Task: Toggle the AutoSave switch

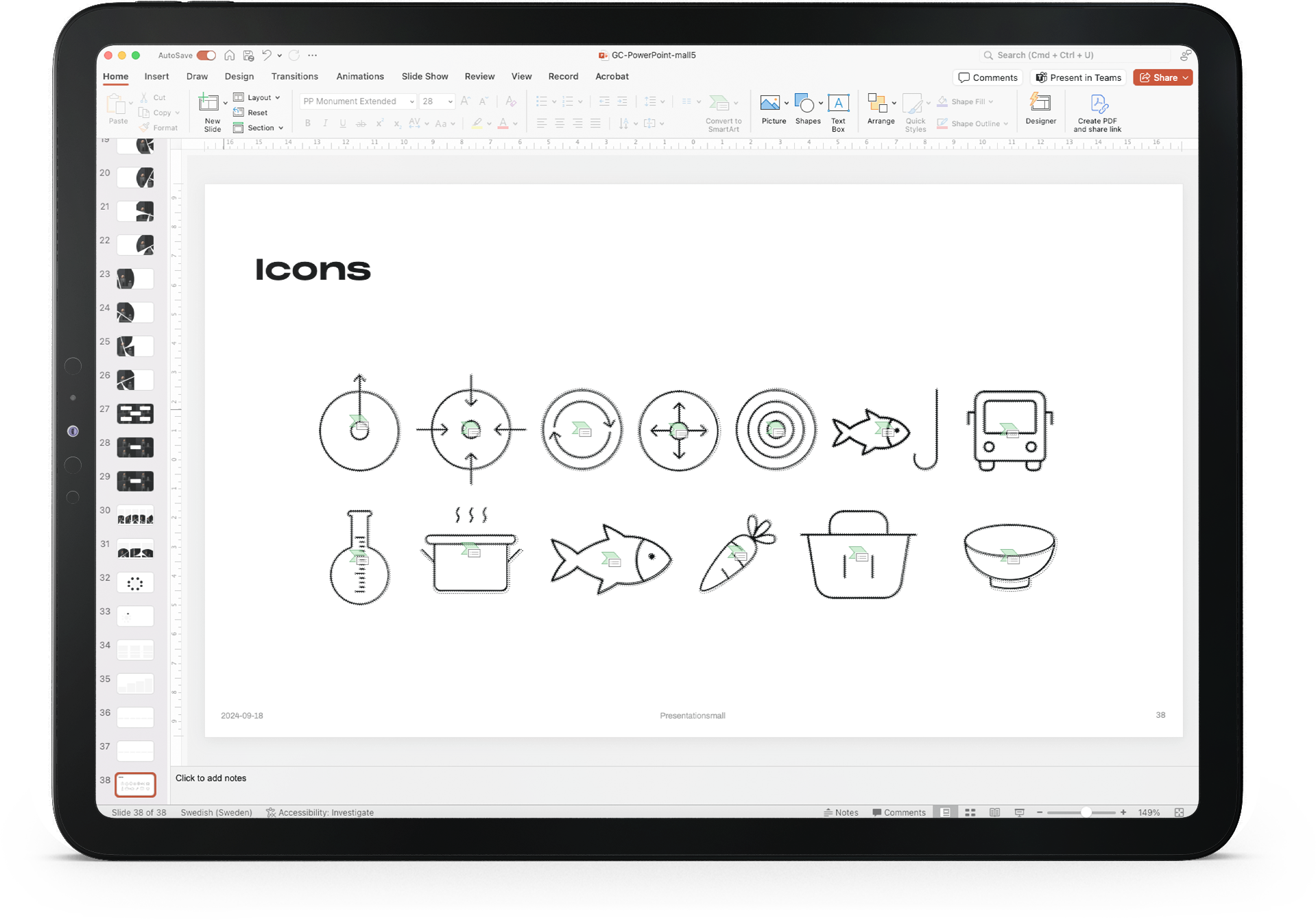Action: (206, 56)
